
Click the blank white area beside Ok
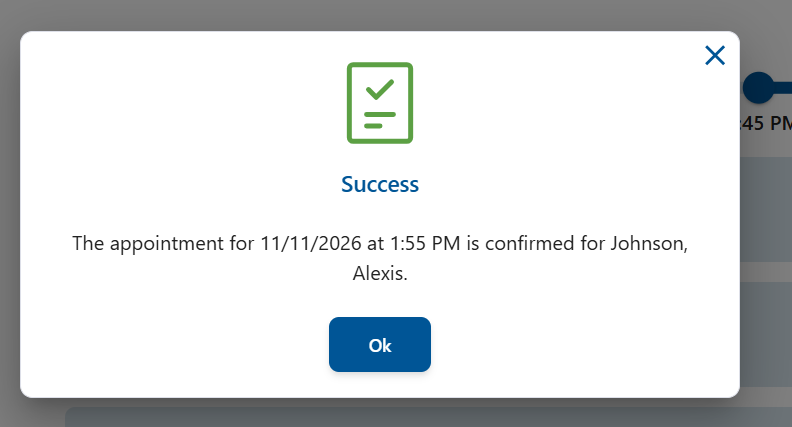[x=560, y=345]
